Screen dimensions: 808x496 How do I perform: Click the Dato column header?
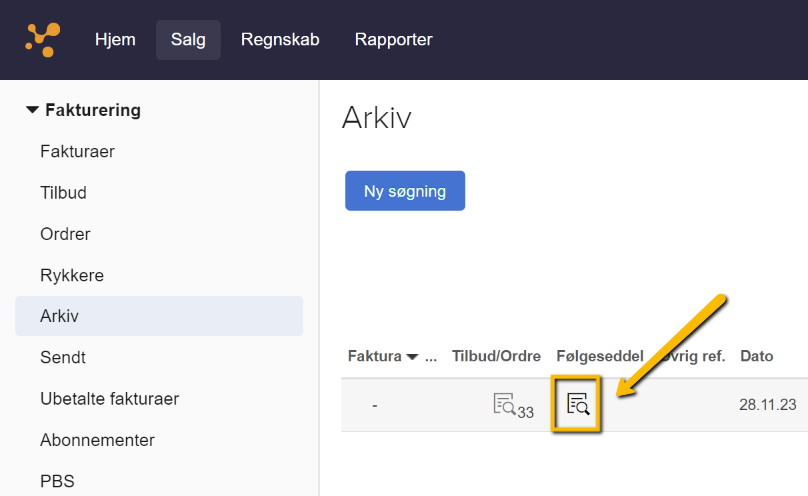[x=756, y=356]
